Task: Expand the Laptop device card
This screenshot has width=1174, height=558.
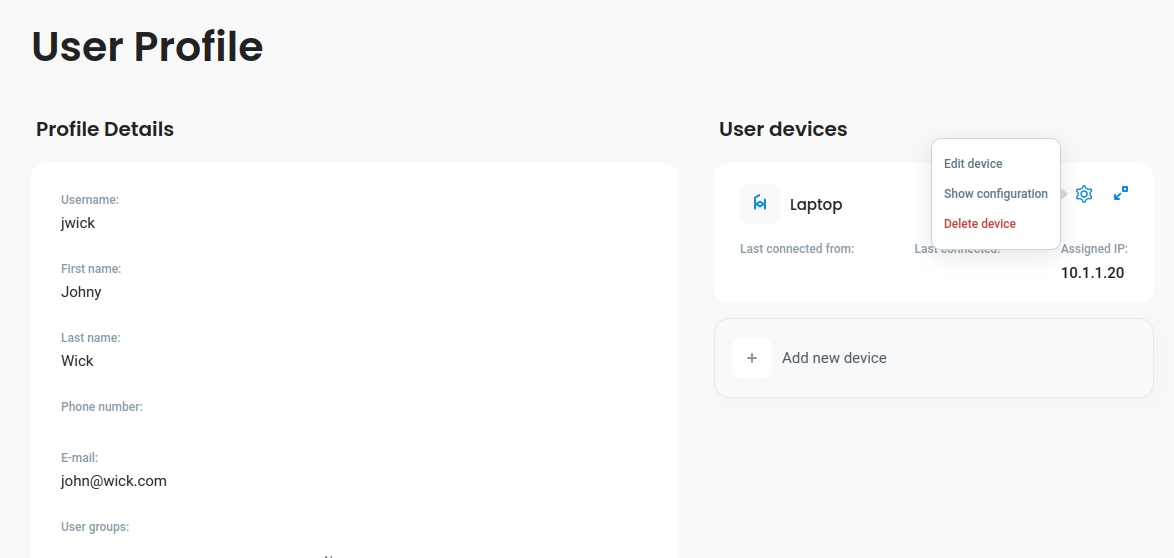Action: (1121, 193)
